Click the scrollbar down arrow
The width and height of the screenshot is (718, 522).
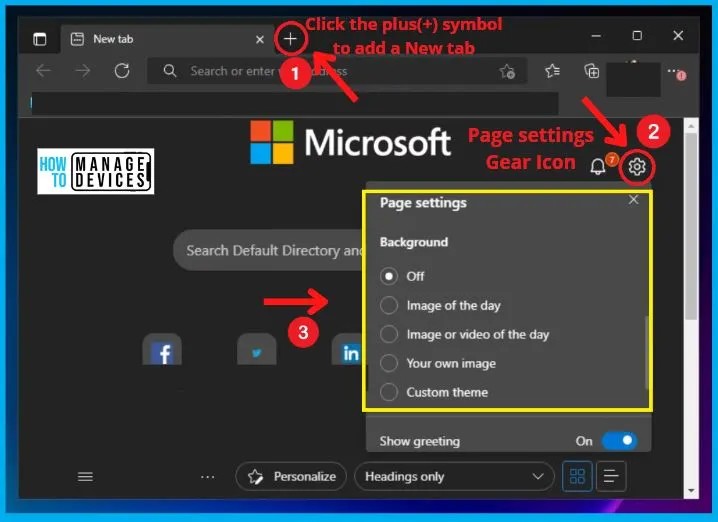[x=691, y=491]
